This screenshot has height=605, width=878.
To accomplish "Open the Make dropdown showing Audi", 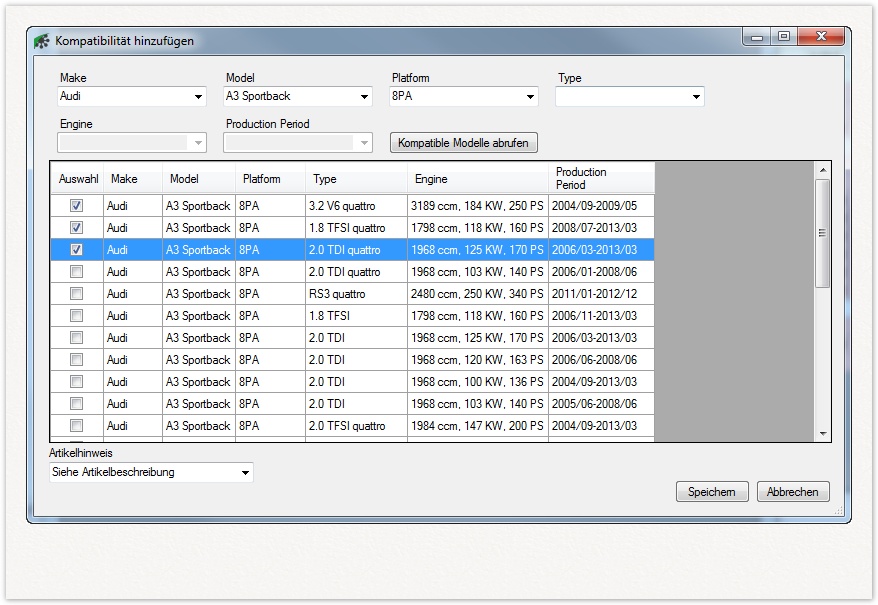I will point(198,97).
